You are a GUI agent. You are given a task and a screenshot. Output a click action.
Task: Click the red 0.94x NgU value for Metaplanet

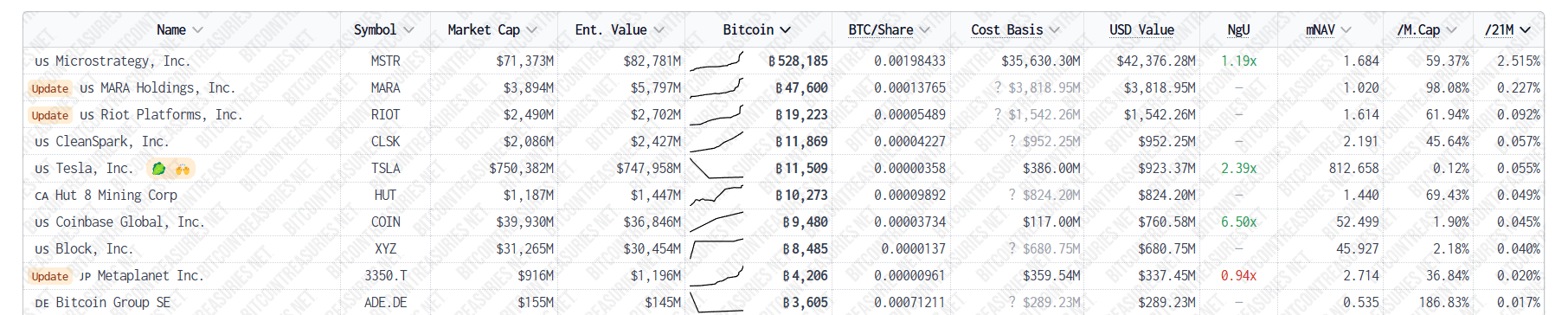(x=1238, y=275)
